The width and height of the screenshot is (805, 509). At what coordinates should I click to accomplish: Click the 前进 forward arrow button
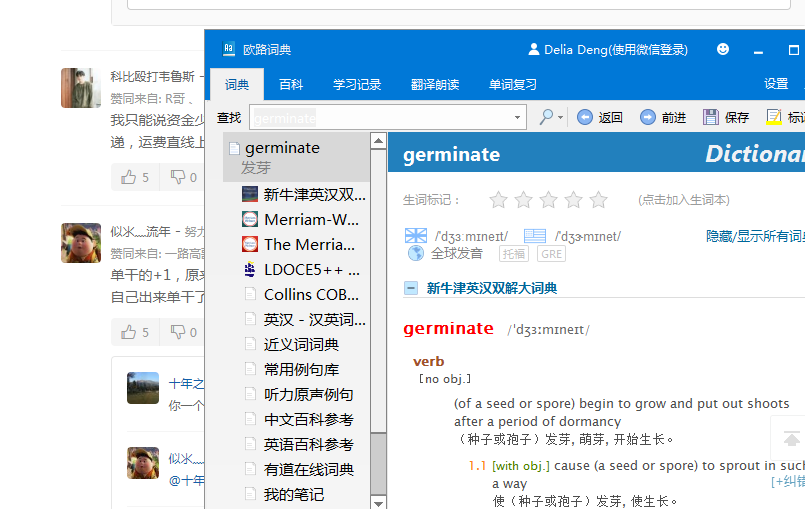pos(663,118)
